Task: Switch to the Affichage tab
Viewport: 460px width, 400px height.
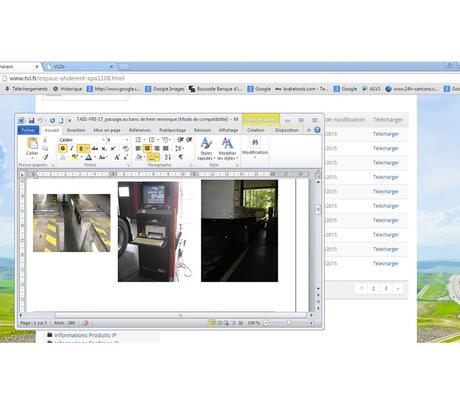Action: coord(228,130)
